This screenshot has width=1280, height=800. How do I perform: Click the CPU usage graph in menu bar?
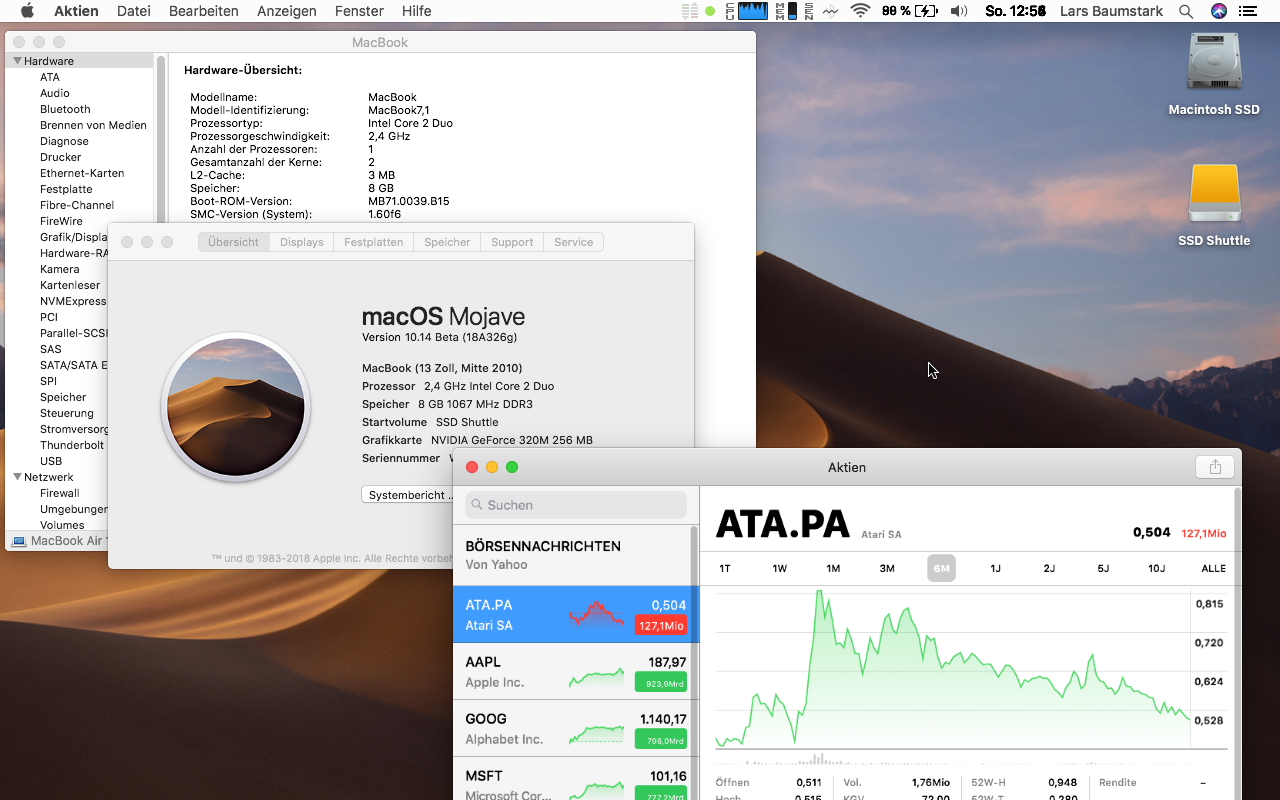753,11
